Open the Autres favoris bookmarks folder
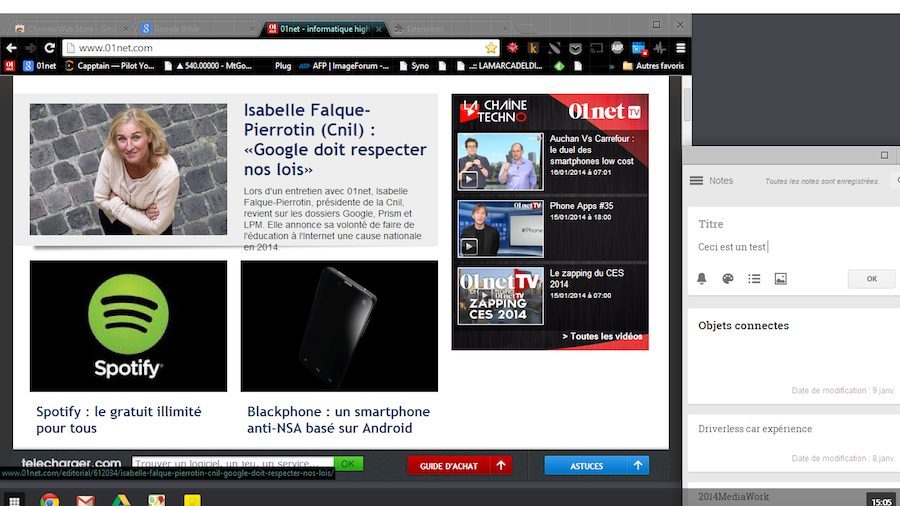Viewport: 900px width, 506px height. [652, 66]
